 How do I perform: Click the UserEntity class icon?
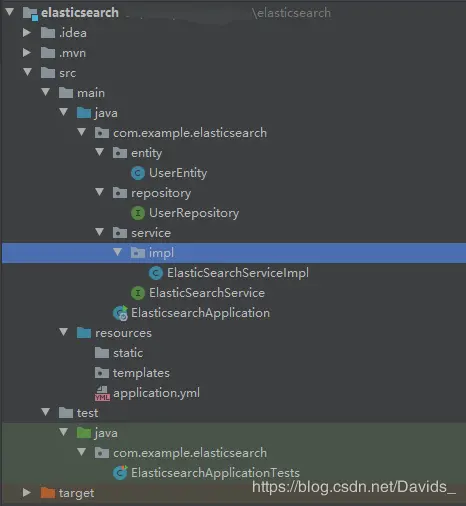[138, 173]
